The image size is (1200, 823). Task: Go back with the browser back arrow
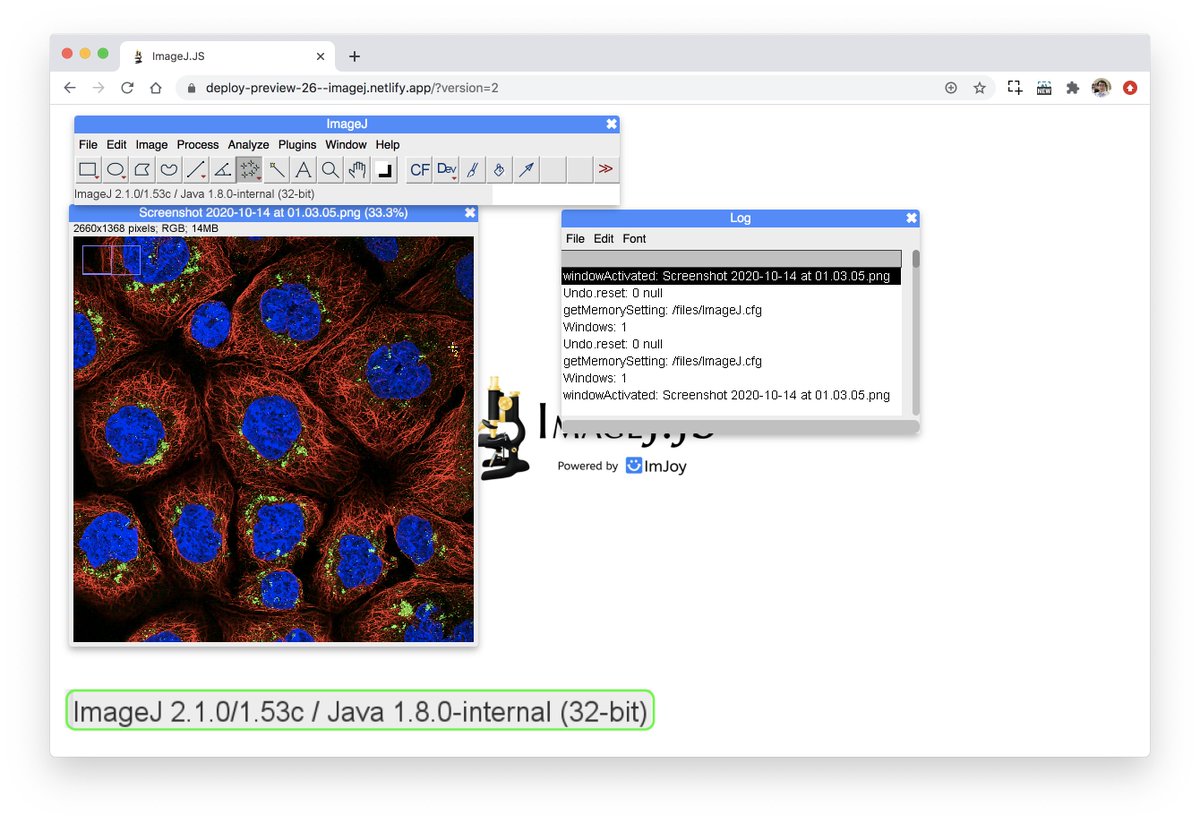pyautogui.click(x=69, y=88)
